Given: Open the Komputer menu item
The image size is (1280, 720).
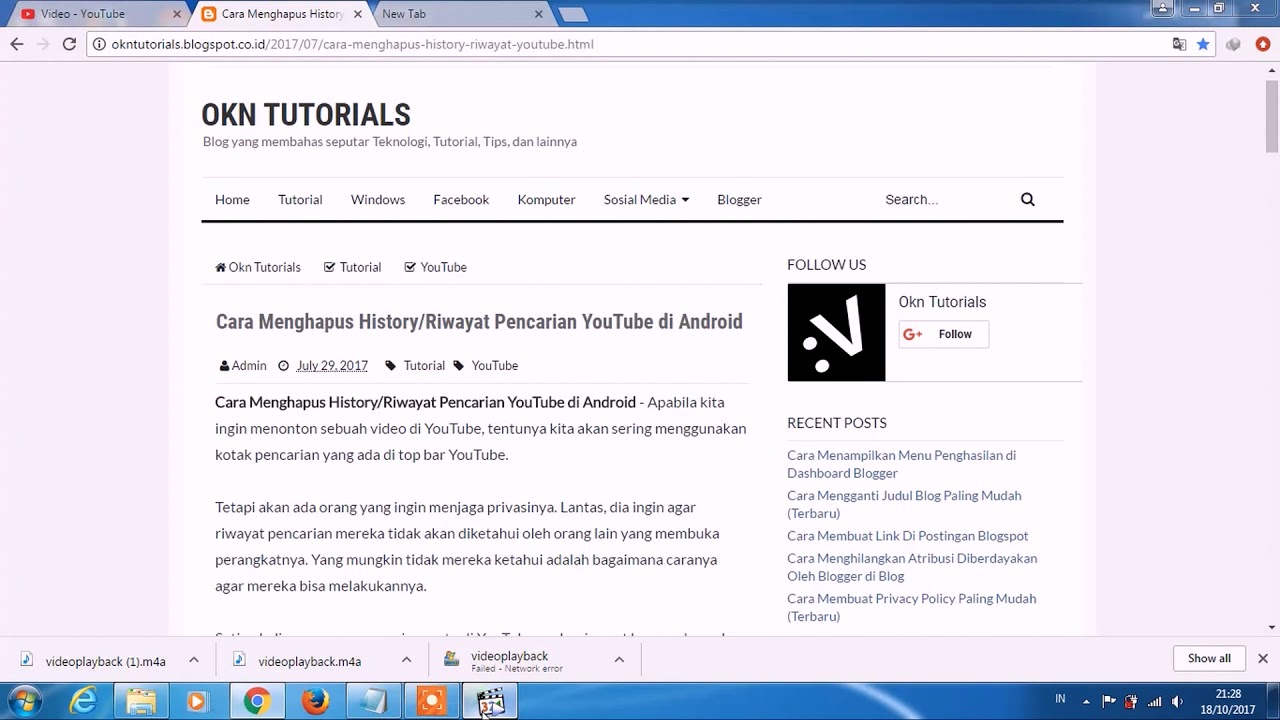Looking at the screenshot, I should coord(546,199).
